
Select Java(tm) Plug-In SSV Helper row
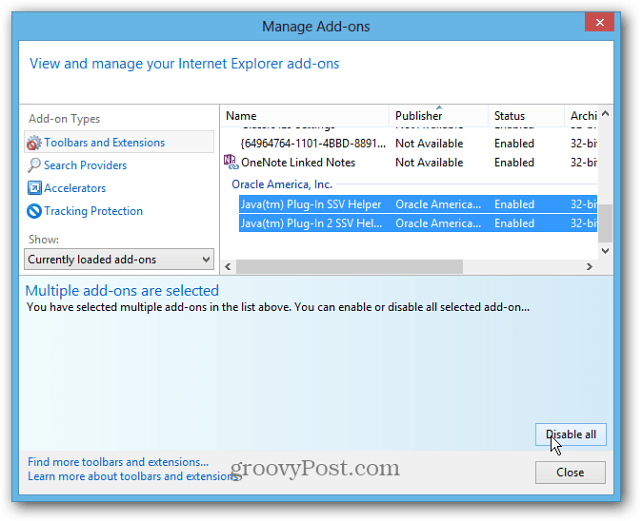coord(418,204)
